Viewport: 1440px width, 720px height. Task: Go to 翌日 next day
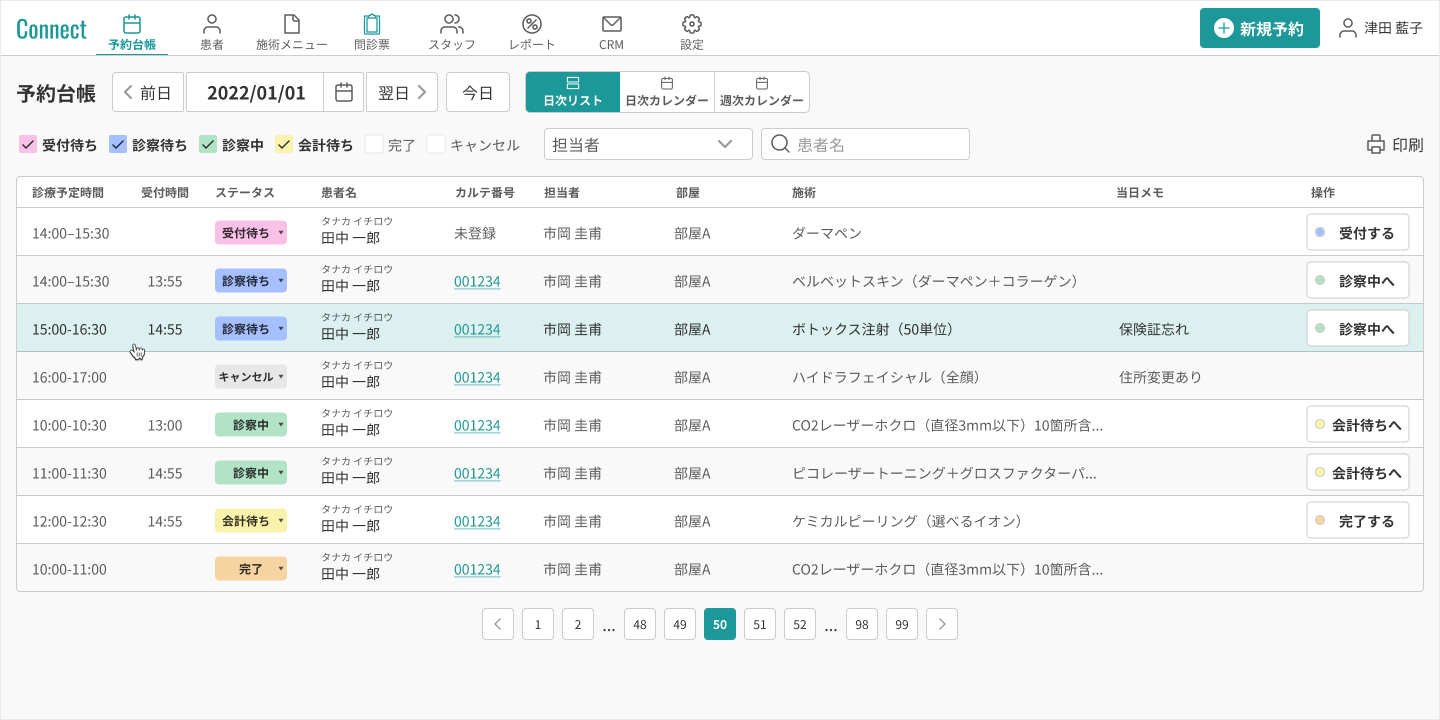point(402,92)
